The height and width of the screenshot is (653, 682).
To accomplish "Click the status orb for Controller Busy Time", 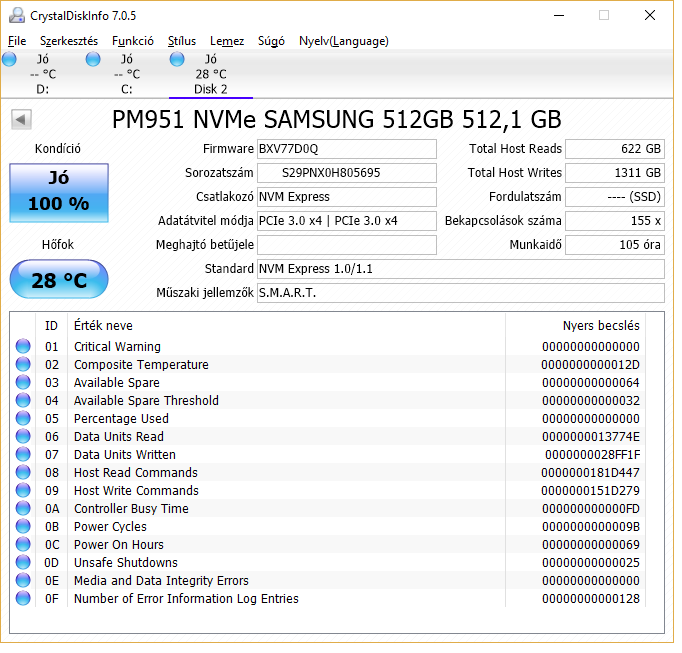I will click(23, 508).
